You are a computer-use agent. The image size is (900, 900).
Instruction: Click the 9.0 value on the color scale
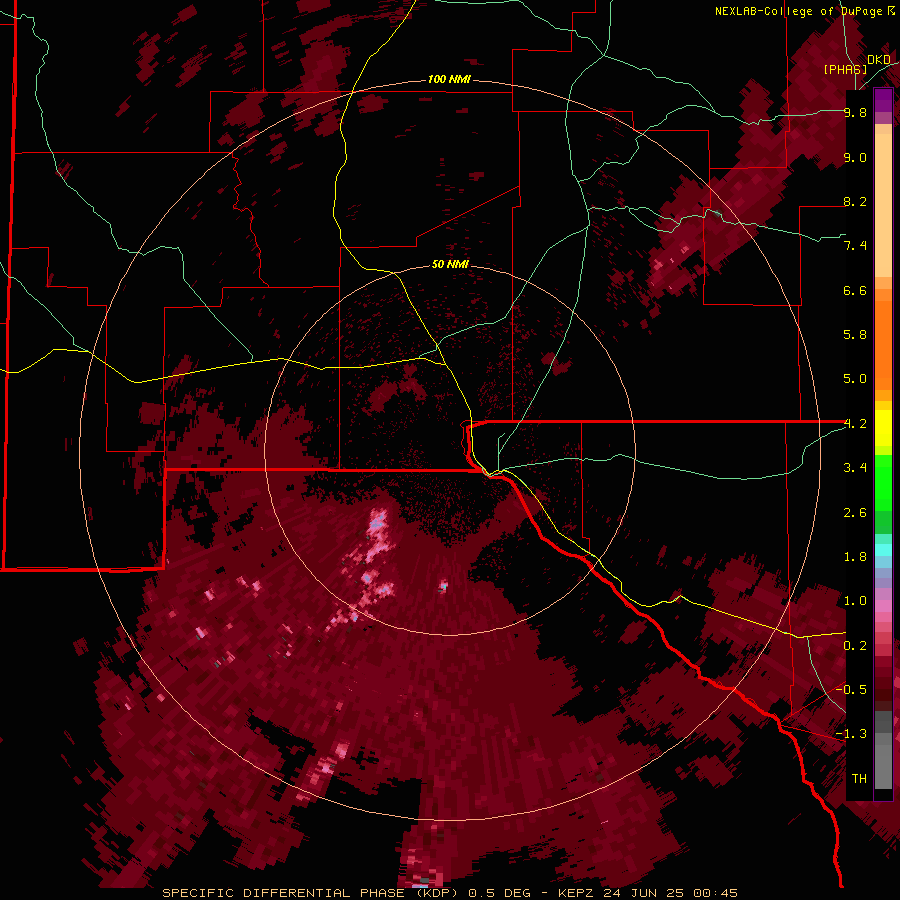coord(855,157)
